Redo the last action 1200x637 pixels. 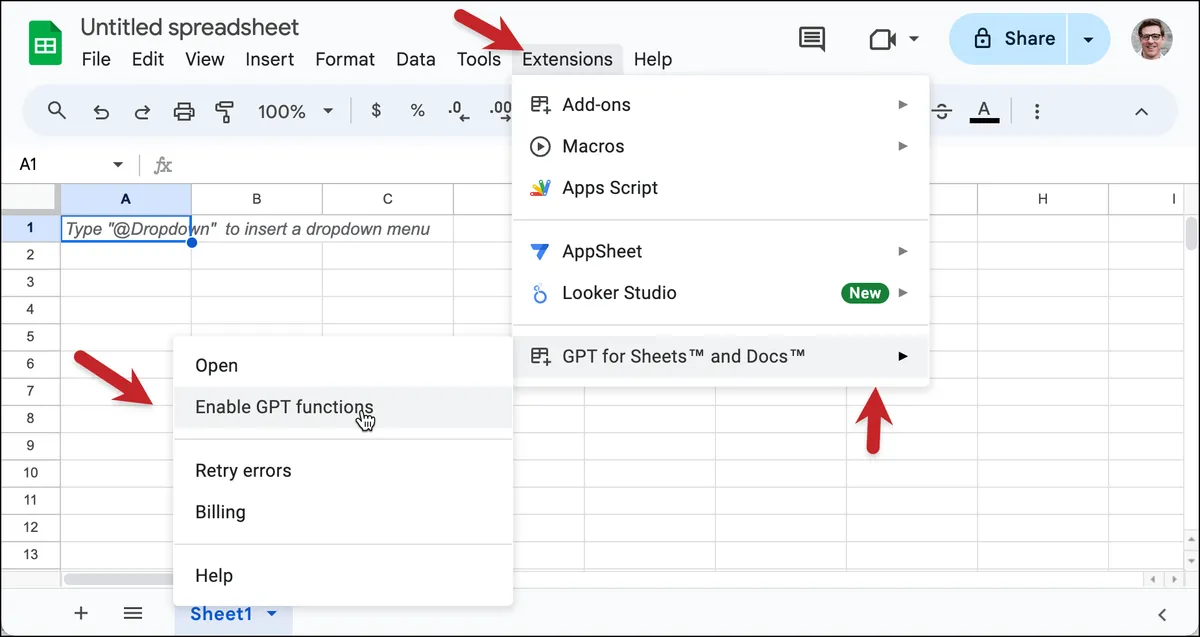click(x=142, y=111)
